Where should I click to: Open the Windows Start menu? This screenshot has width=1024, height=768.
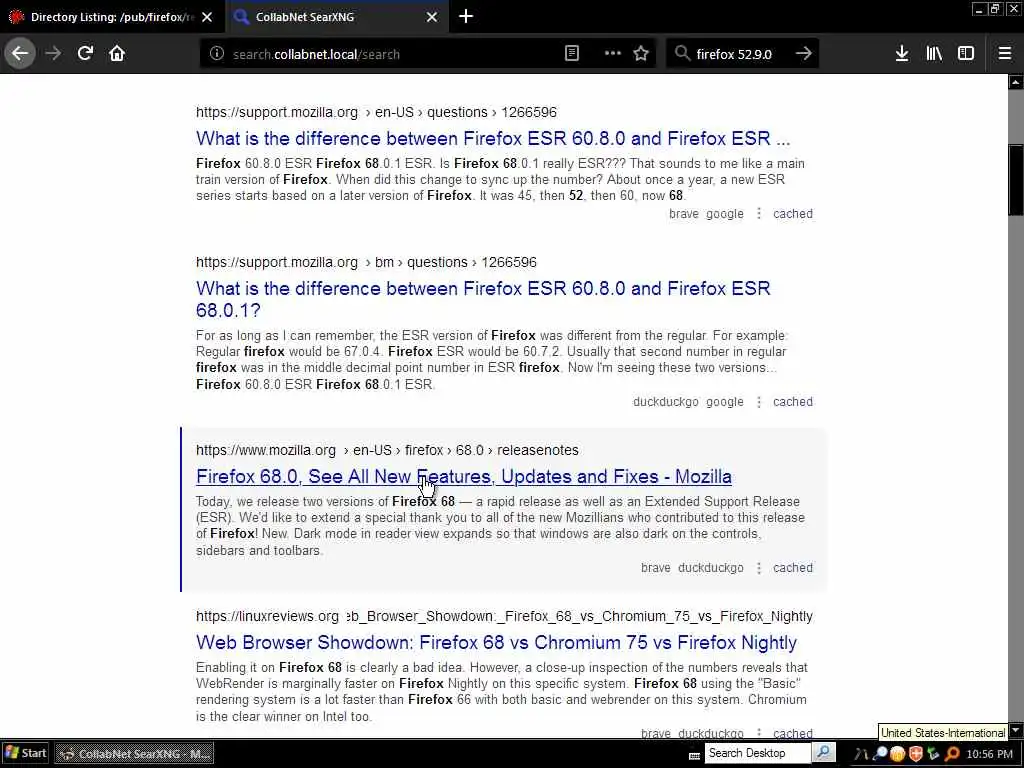pos(25,753)
